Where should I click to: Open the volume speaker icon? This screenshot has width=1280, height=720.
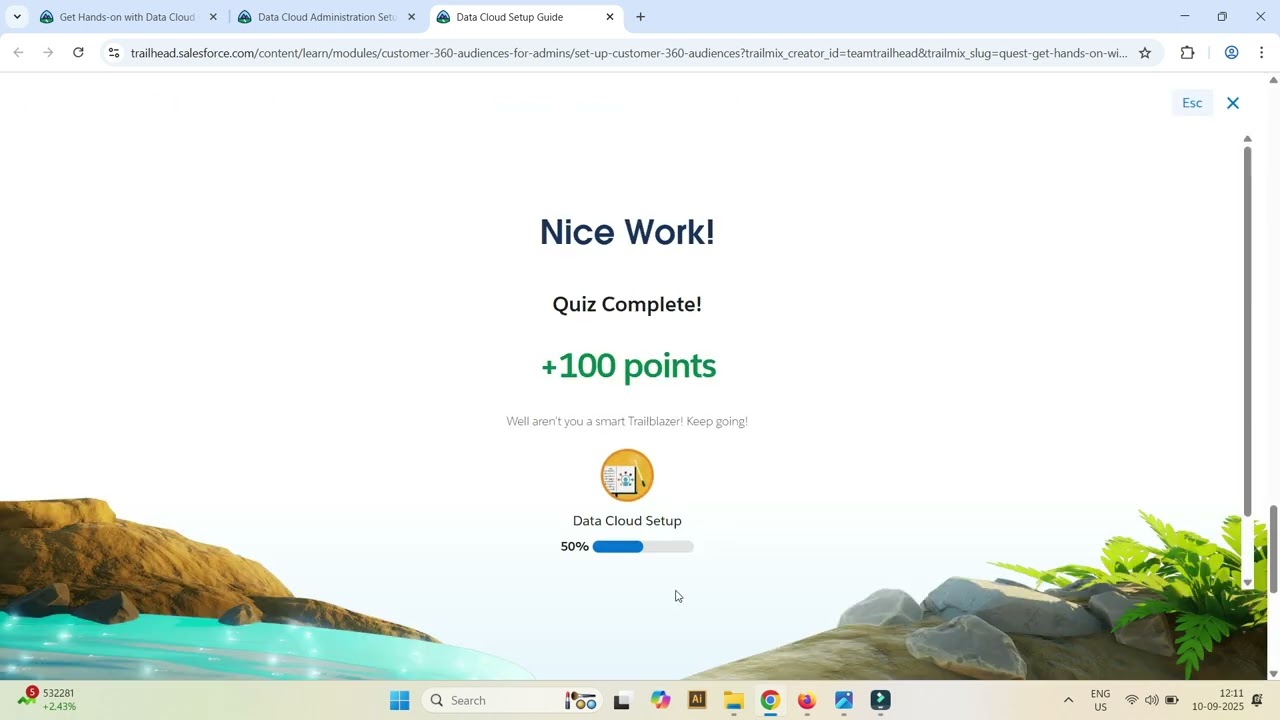1152,700
